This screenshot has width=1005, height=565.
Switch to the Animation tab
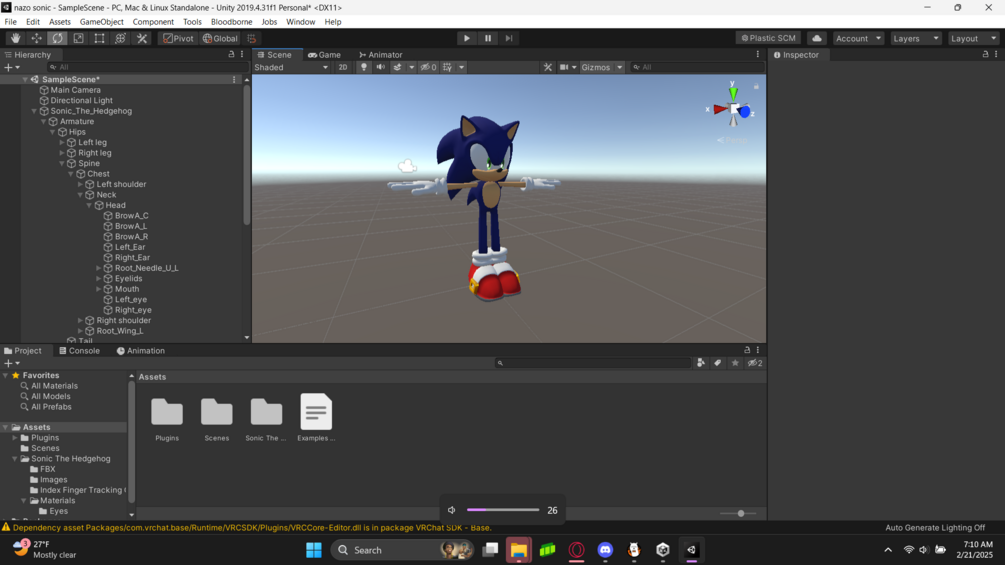(140, 351)
